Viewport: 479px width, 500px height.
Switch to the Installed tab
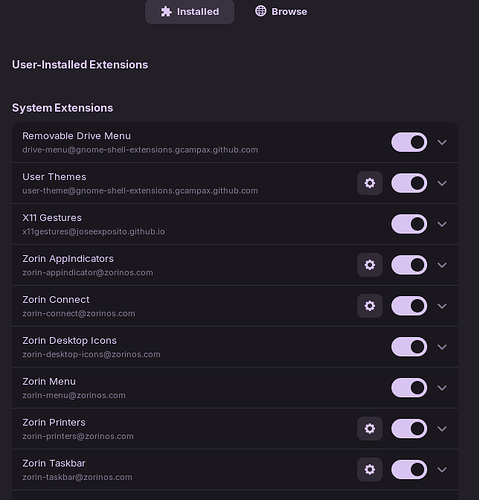(x=190, y=12)
